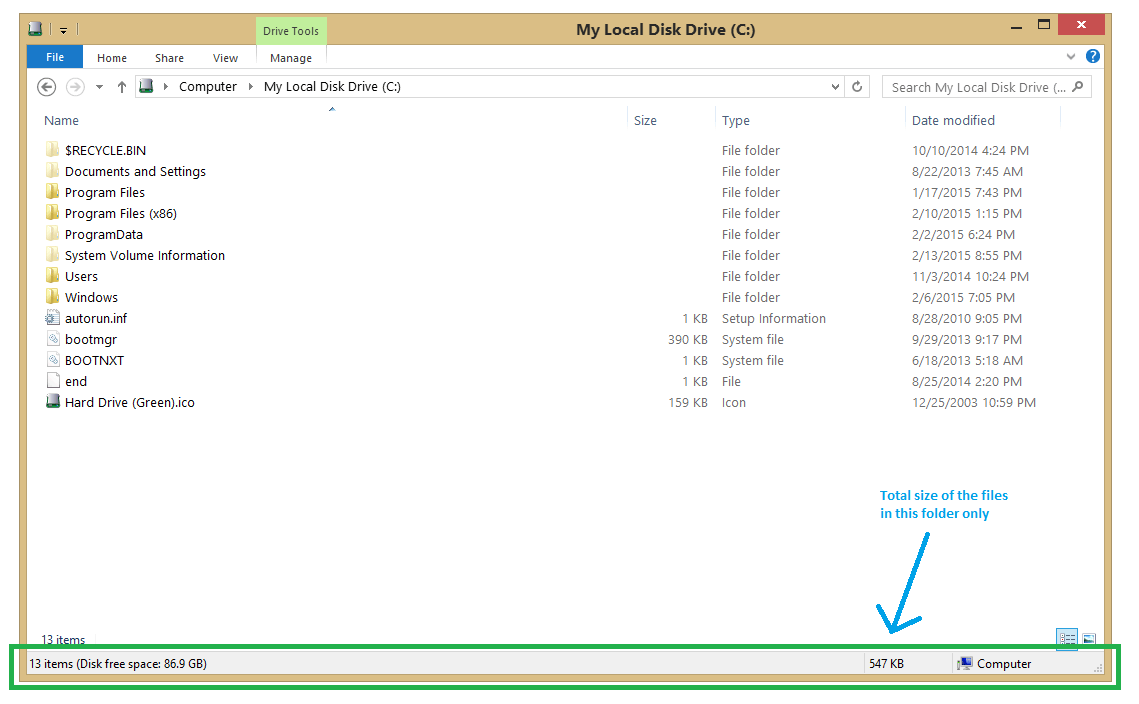Viewport: 1139px width, 704px height.
Task: Click the Refresh icon next to address bar
Action: [857, 87]
